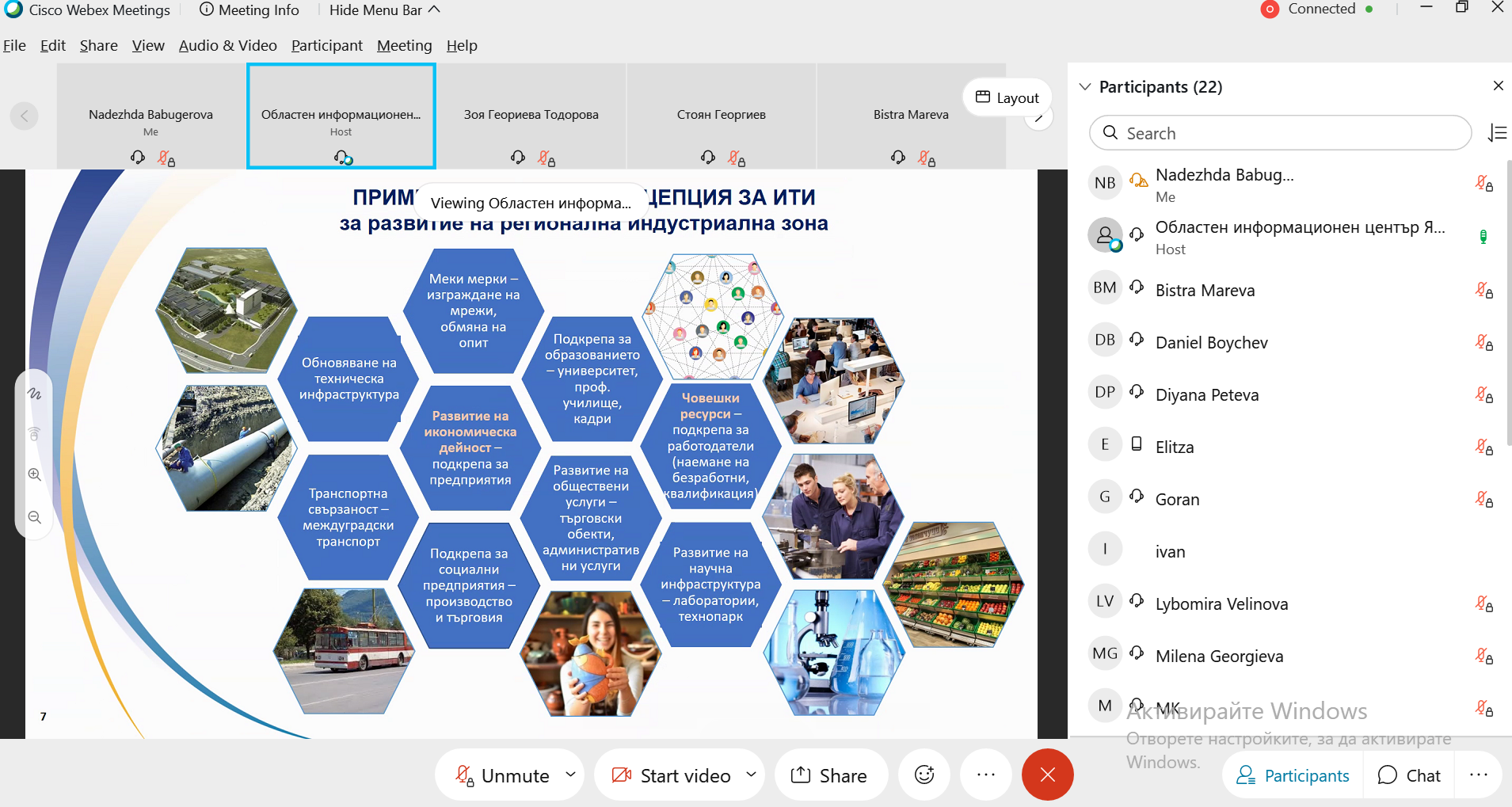The width and height of the screenshot is (1512, 807).
Task: Open the Help menu
Action: pos(462,45)
